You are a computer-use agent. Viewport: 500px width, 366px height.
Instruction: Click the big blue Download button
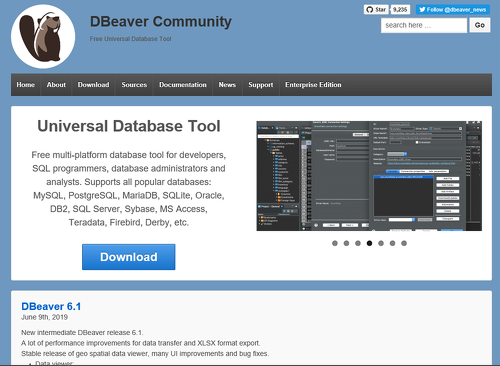pyautogui.click(x=129, y=257)
